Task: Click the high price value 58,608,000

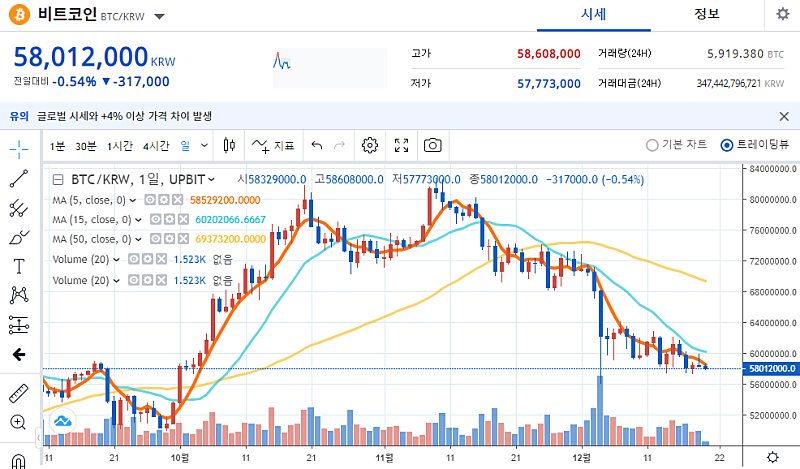Action: pyautogui.click(x=548, y=54)
